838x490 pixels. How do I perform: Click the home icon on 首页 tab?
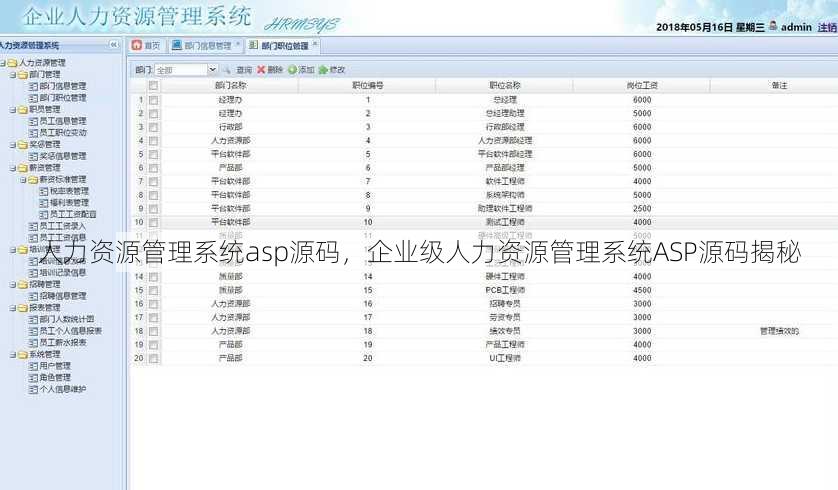(137, 45)
